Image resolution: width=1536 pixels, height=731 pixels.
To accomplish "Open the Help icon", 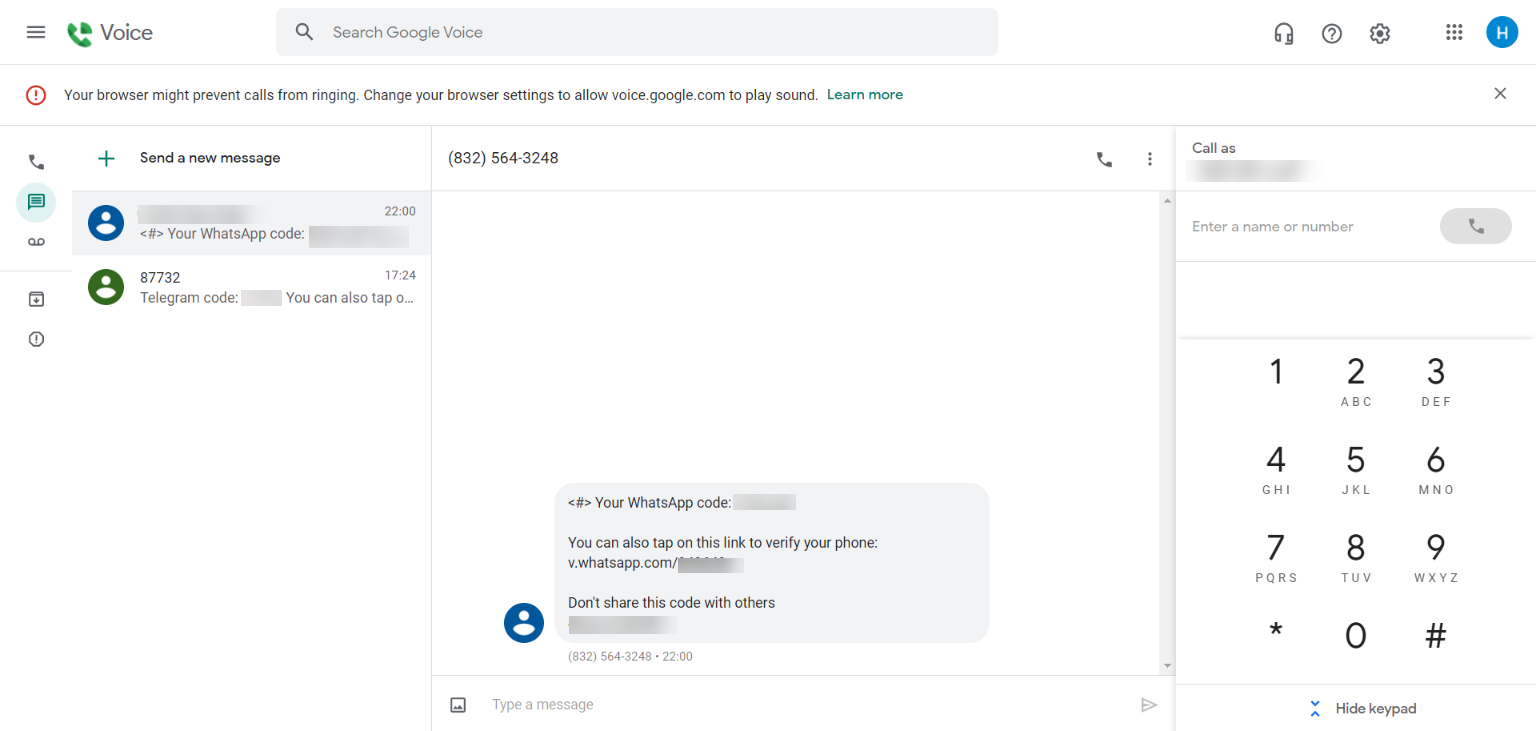I will 1332,33.
